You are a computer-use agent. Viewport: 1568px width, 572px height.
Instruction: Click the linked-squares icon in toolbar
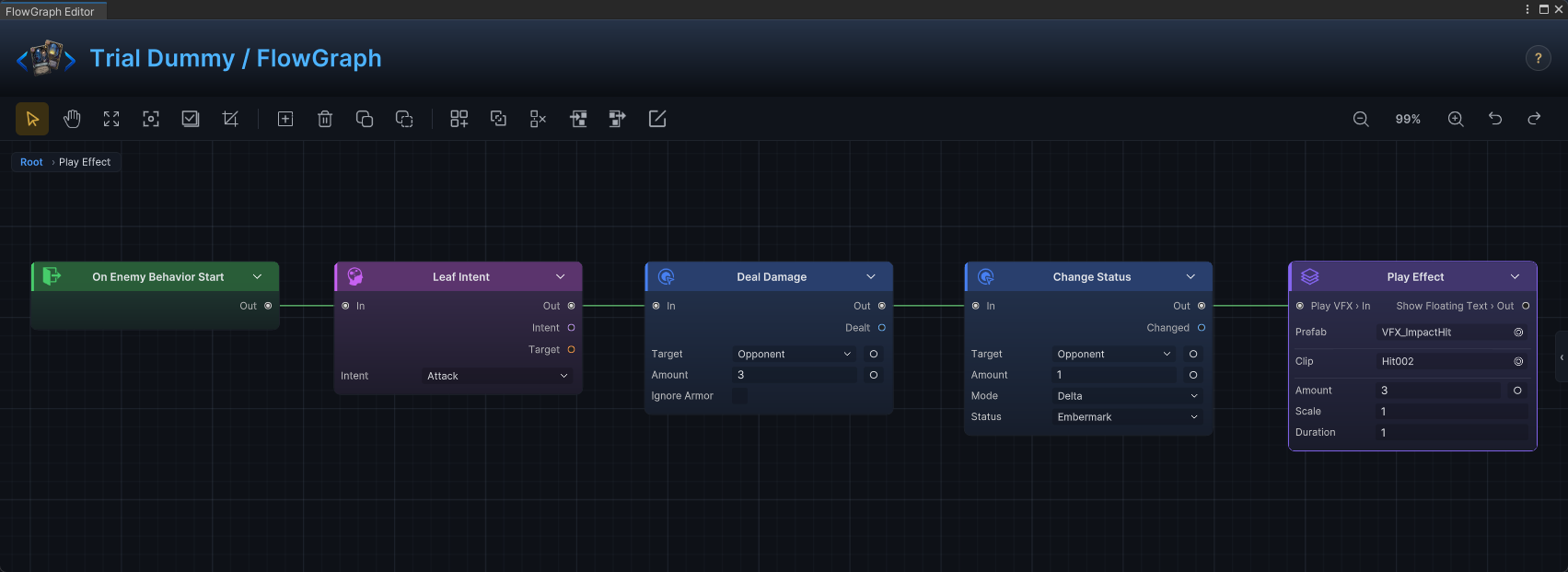pos(498,119)
